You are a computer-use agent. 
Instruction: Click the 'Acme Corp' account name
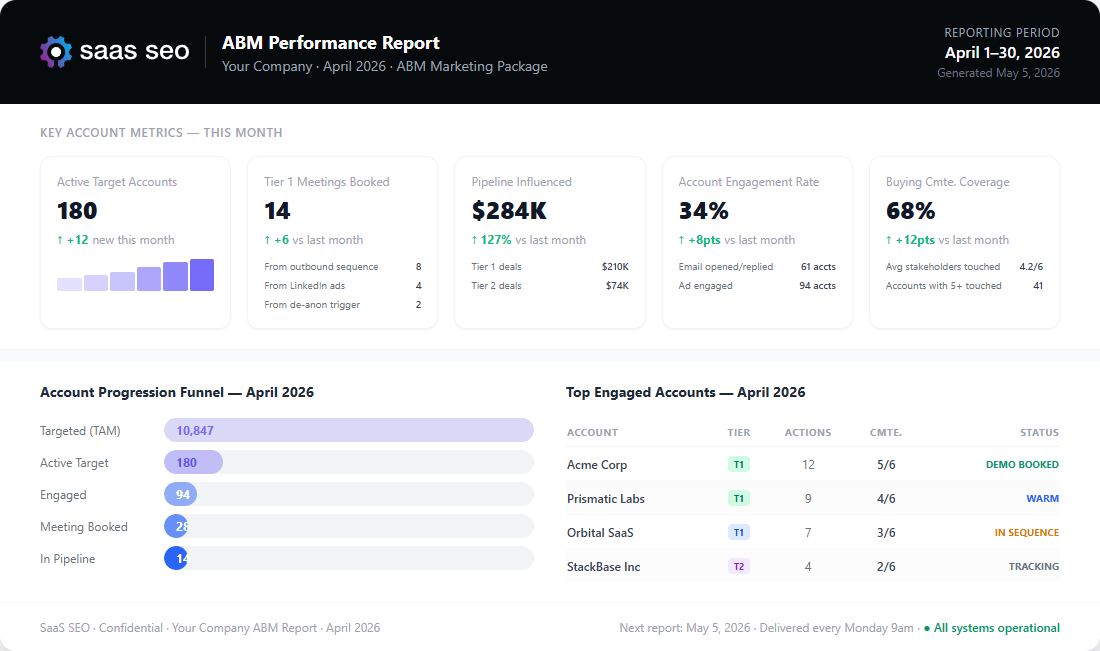[x=597, y=464]
